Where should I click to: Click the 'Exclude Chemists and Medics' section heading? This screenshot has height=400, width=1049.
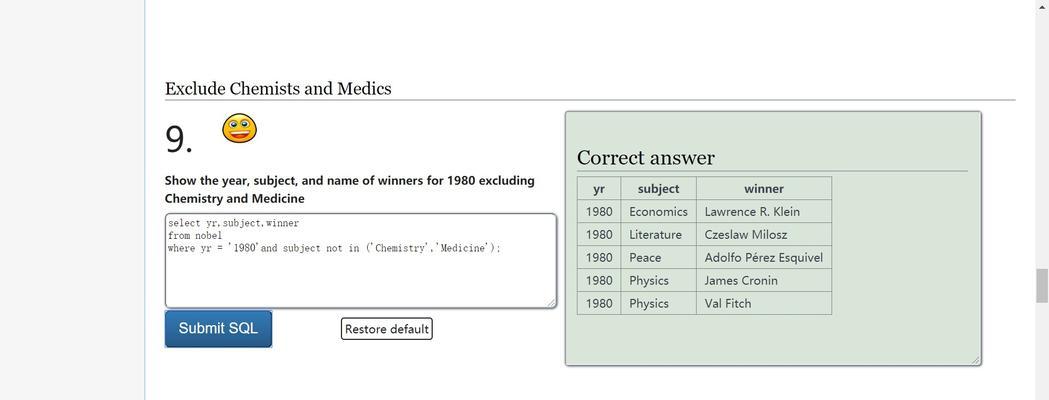click(x=278, y=88)
